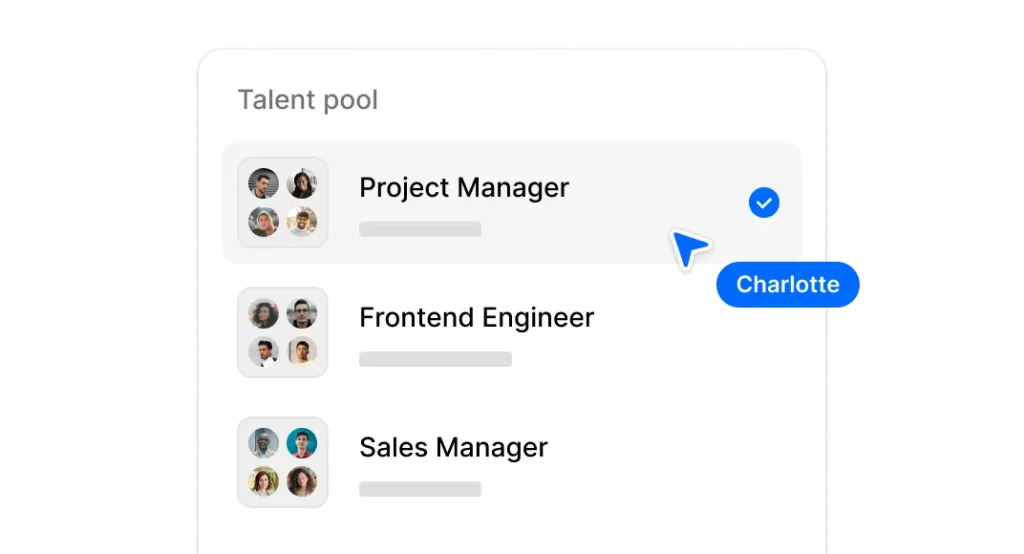
Task: Click the glasses-wearing man avatar in Frontend Engineer
Action: point(302,314)
